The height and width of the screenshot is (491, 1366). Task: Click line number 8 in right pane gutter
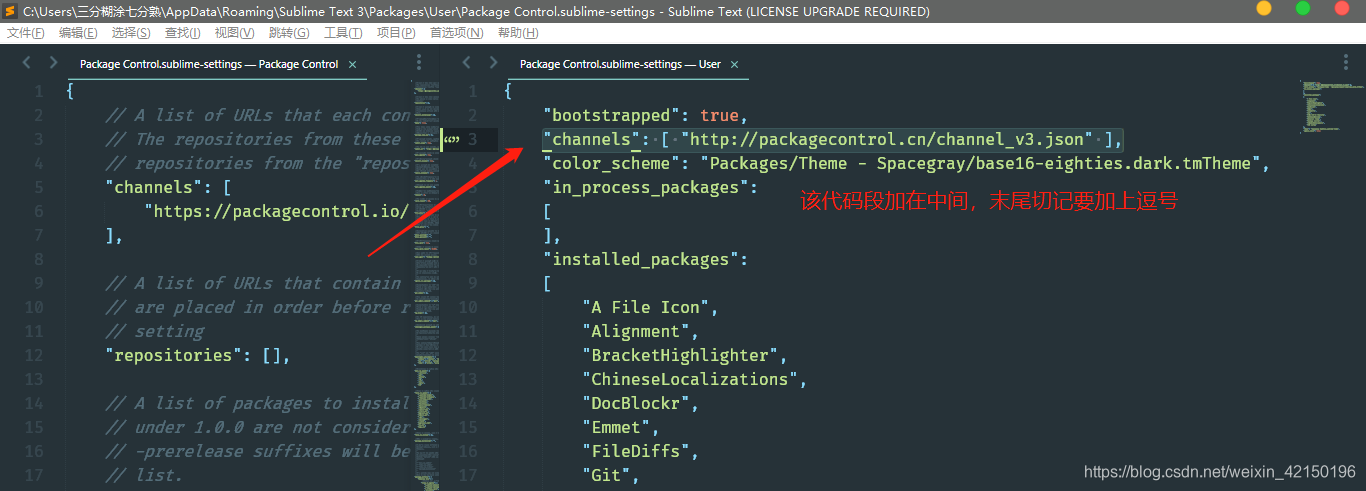click(x=472, y=259)
